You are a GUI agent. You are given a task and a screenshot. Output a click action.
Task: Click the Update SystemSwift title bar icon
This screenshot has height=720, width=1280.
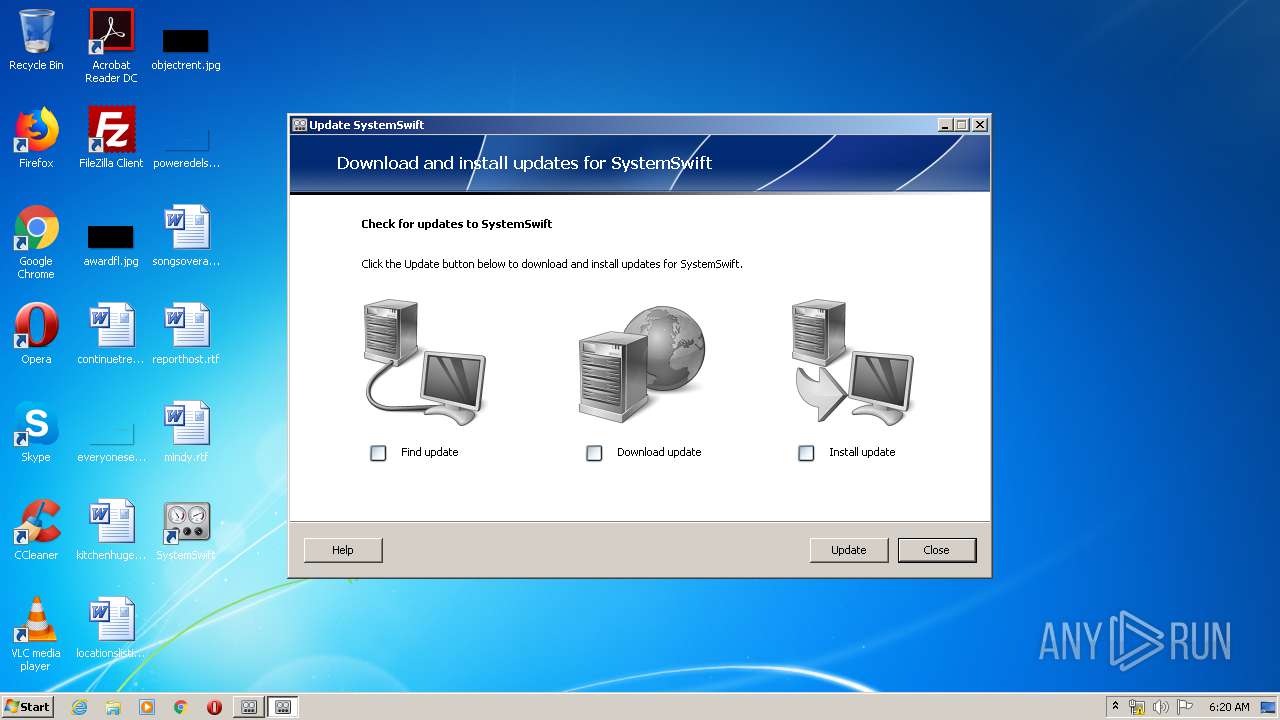click(299, 125)
